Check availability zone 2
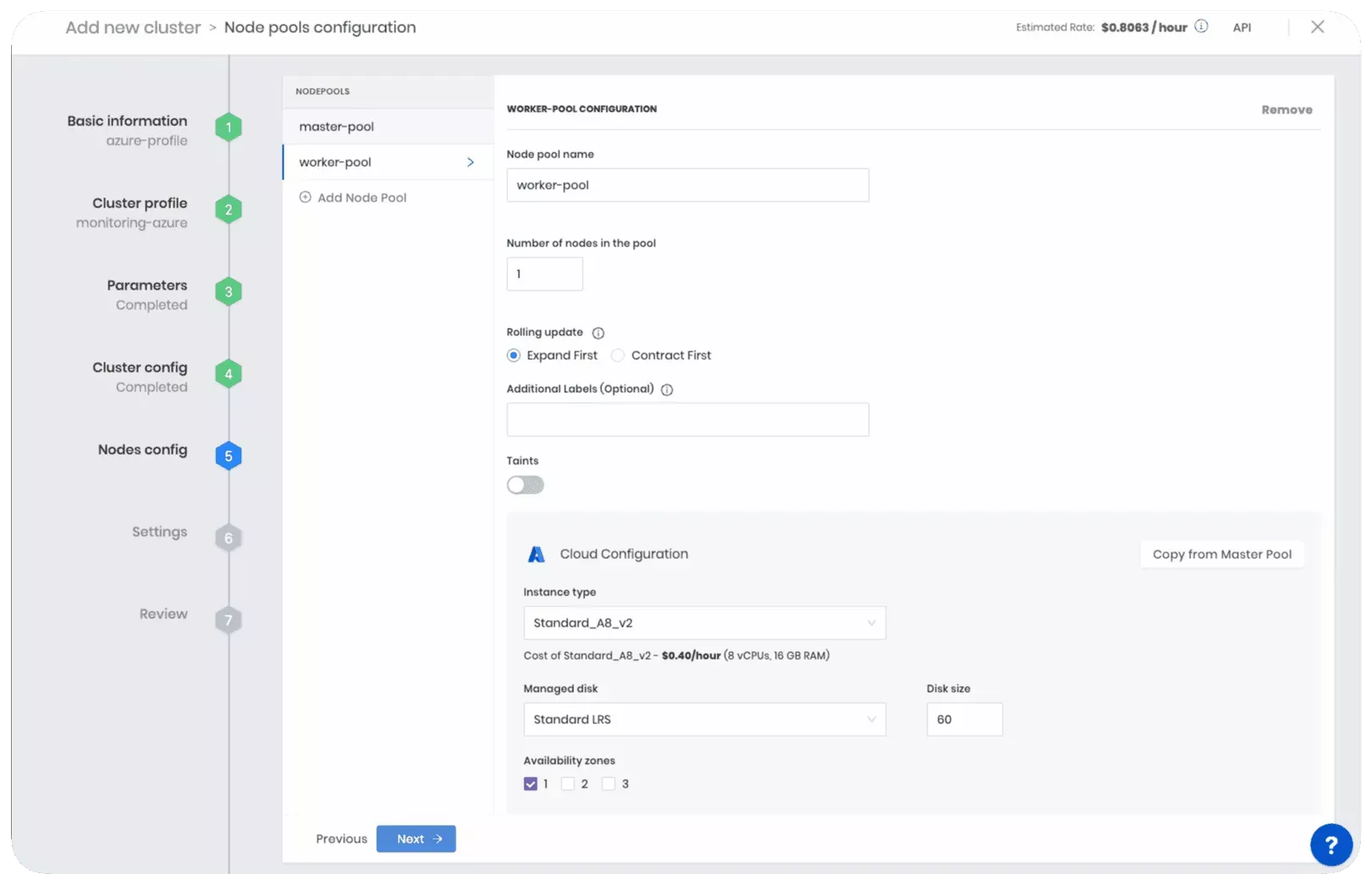1372x885 pixels. (567, 784)
